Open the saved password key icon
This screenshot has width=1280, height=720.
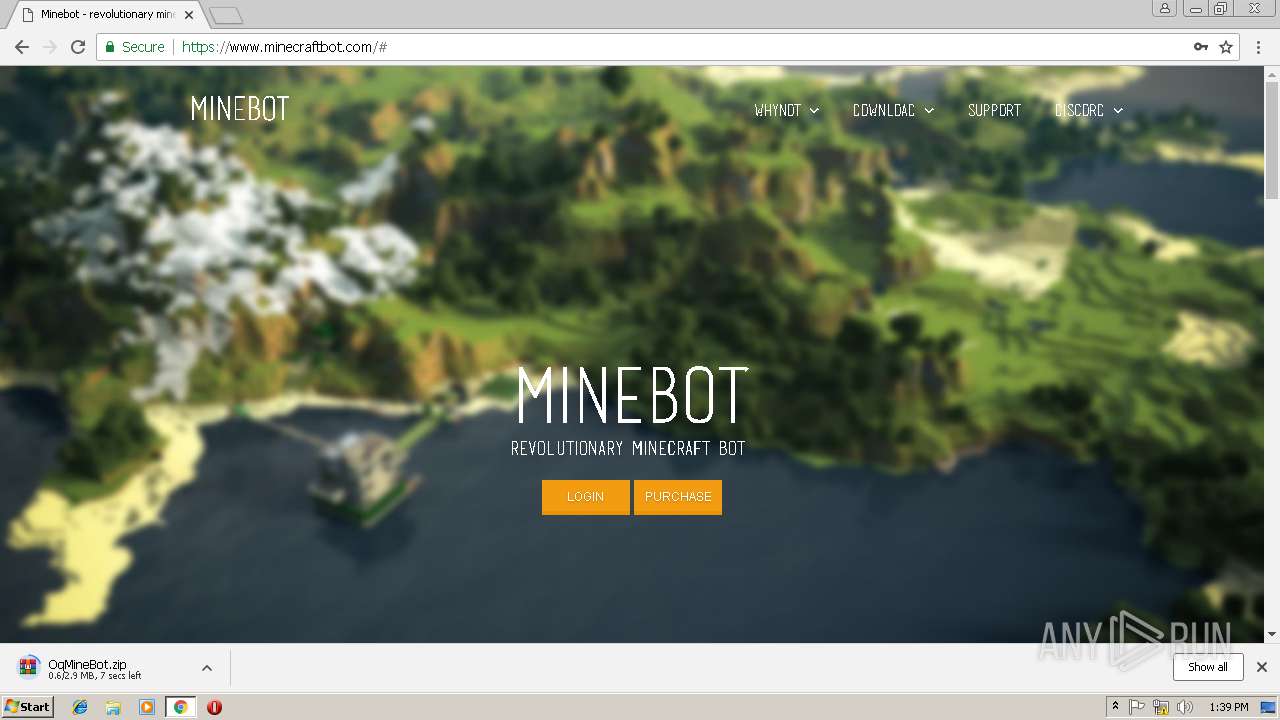1201,47
